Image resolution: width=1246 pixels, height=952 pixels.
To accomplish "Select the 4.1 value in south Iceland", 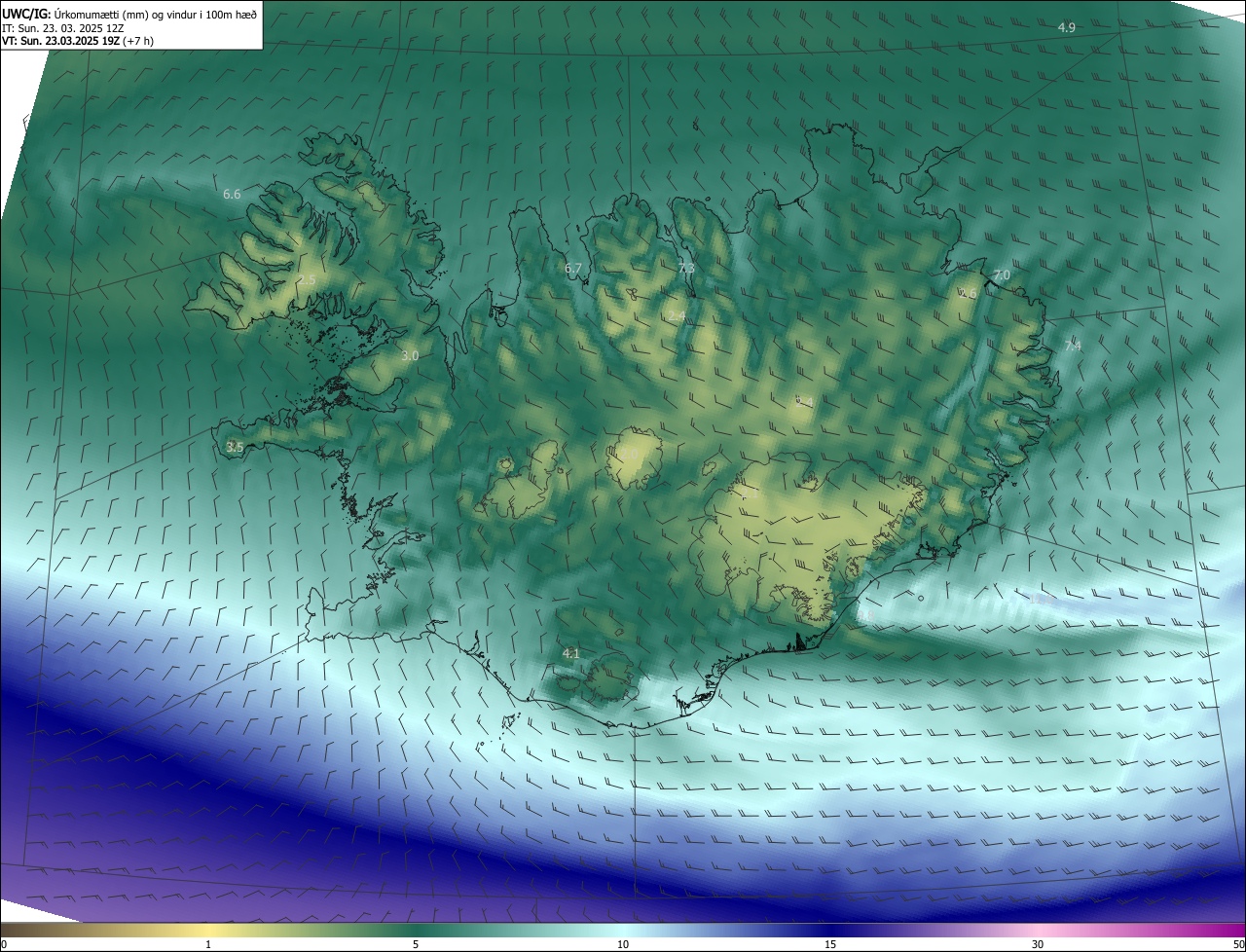I will (571, 654).
